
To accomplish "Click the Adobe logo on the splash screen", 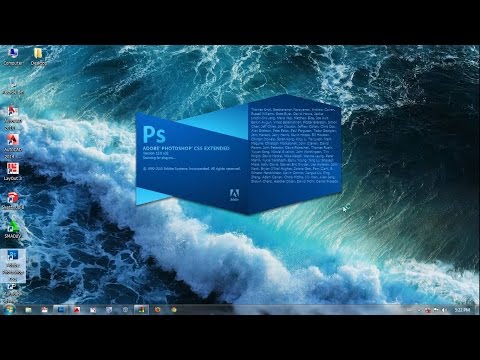I will (235, 195).
